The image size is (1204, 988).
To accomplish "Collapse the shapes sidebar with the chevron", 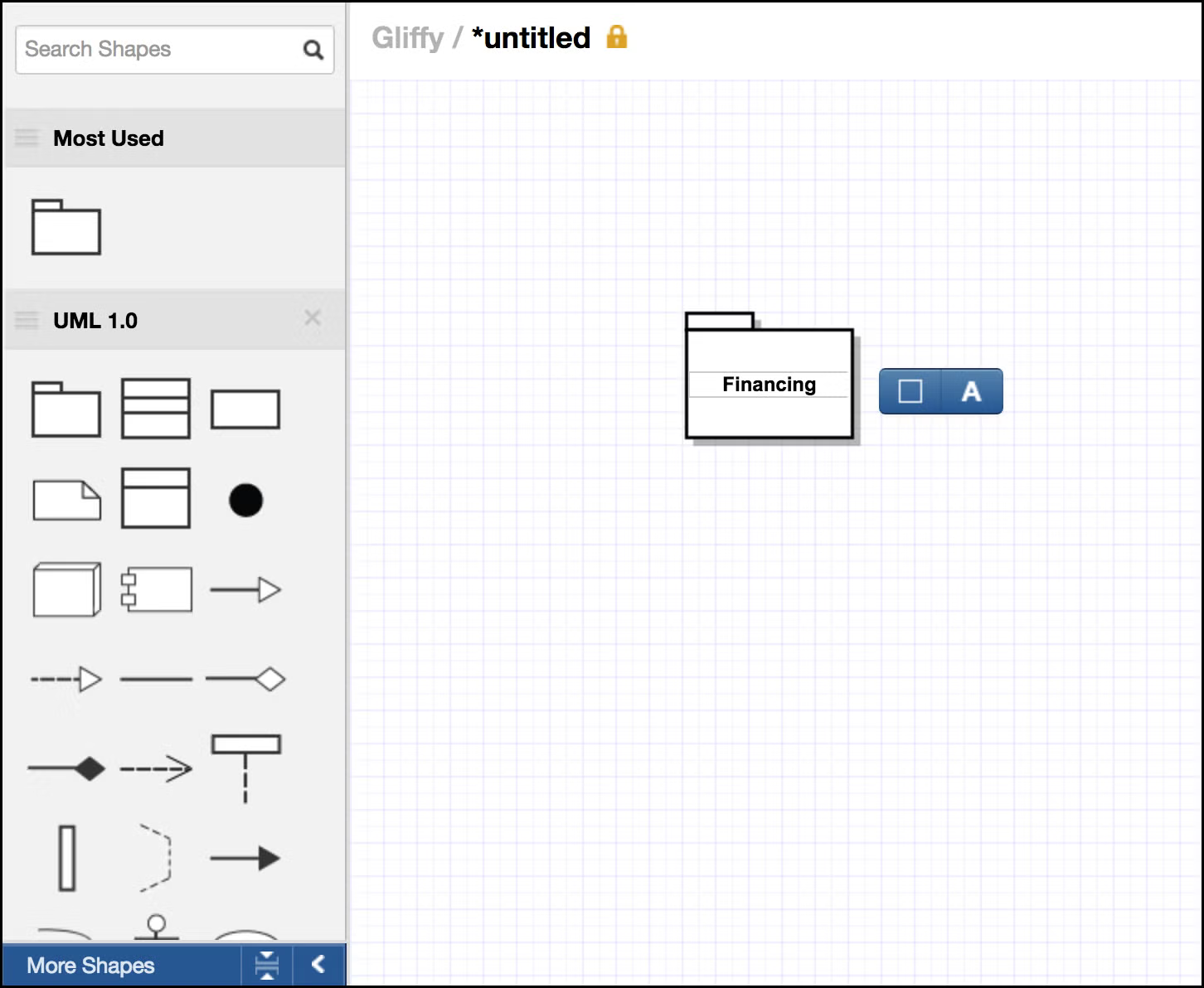I will coord(318,965).
